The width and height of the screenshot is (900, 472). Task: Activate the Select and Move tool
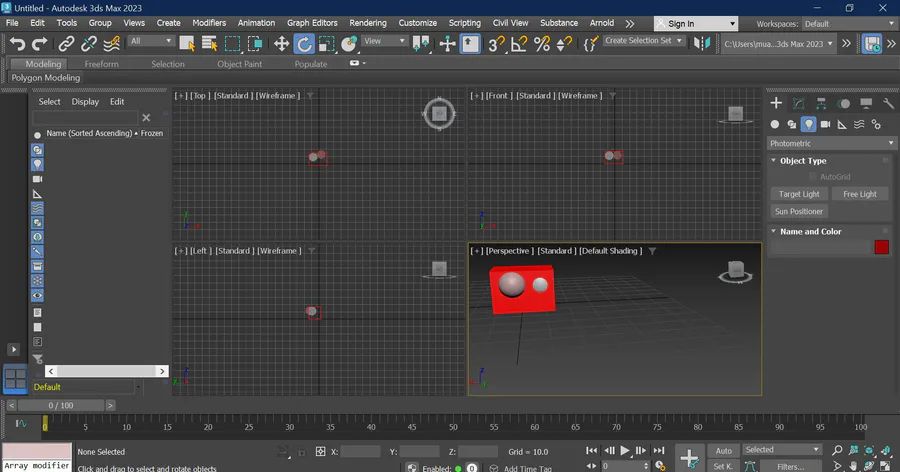tap(281, 44)
